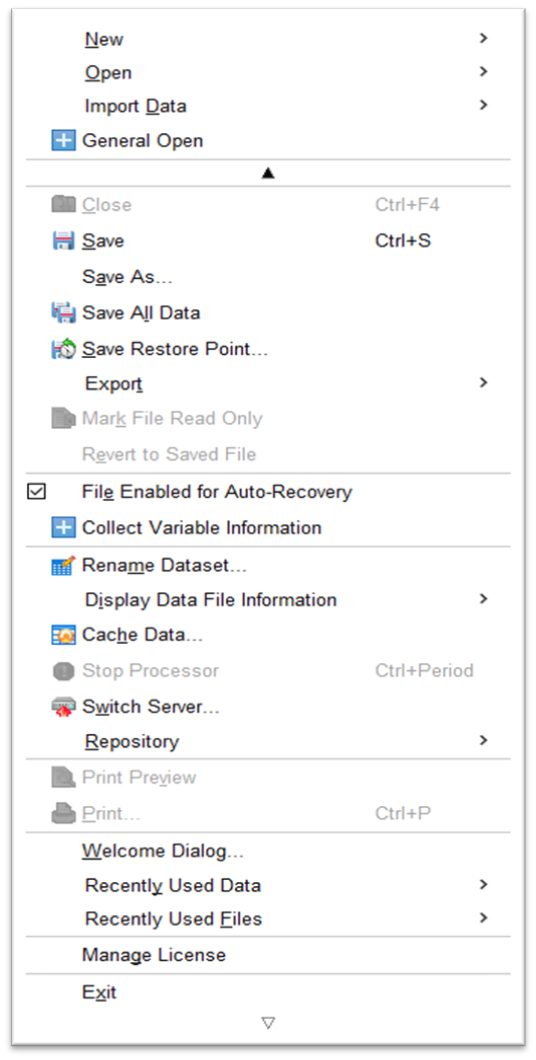This screenshot has height=1060, width=536.
Task: Click the downward scroll triangle at bottom
Action: point(268,1023)
